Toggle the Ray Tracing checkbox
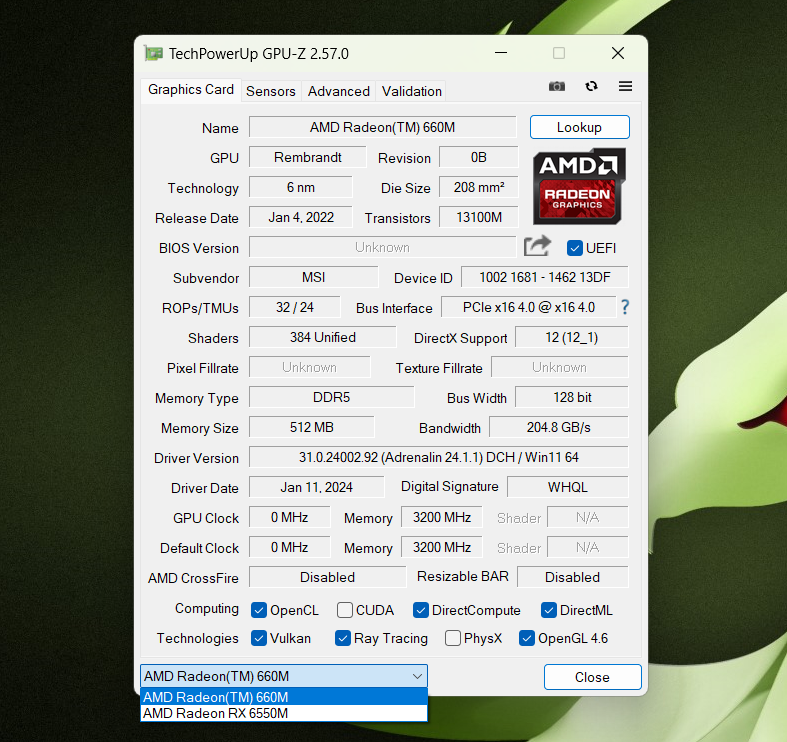This screenshot has width=787, height=742. coord(343,638)
